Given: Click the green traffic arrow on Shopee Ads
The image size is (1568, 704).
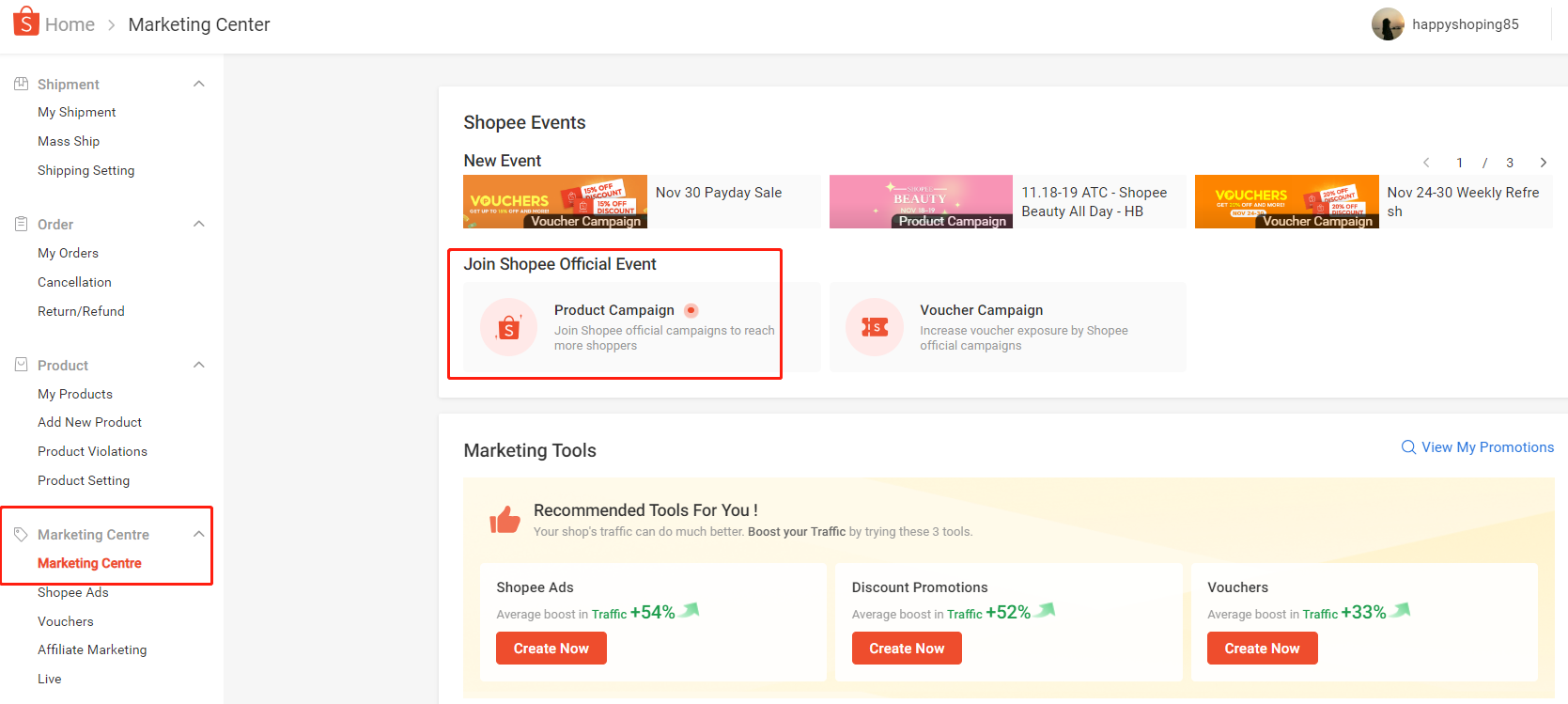Looking at the screenshot, I should pyautogui.click(x=690, y=610).
